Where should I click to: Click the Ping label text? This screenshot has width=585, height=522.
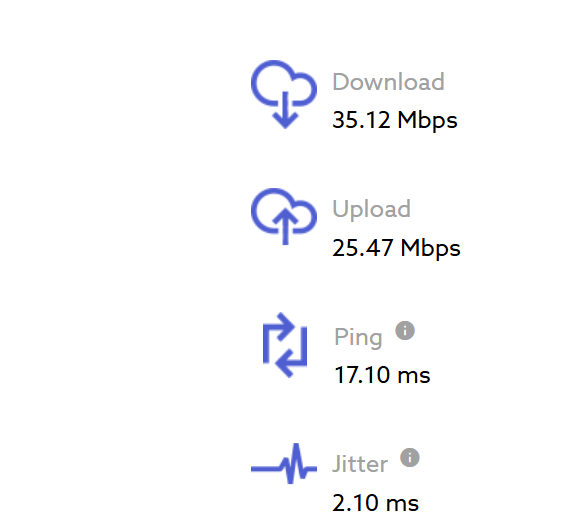(x=358, y=338)
